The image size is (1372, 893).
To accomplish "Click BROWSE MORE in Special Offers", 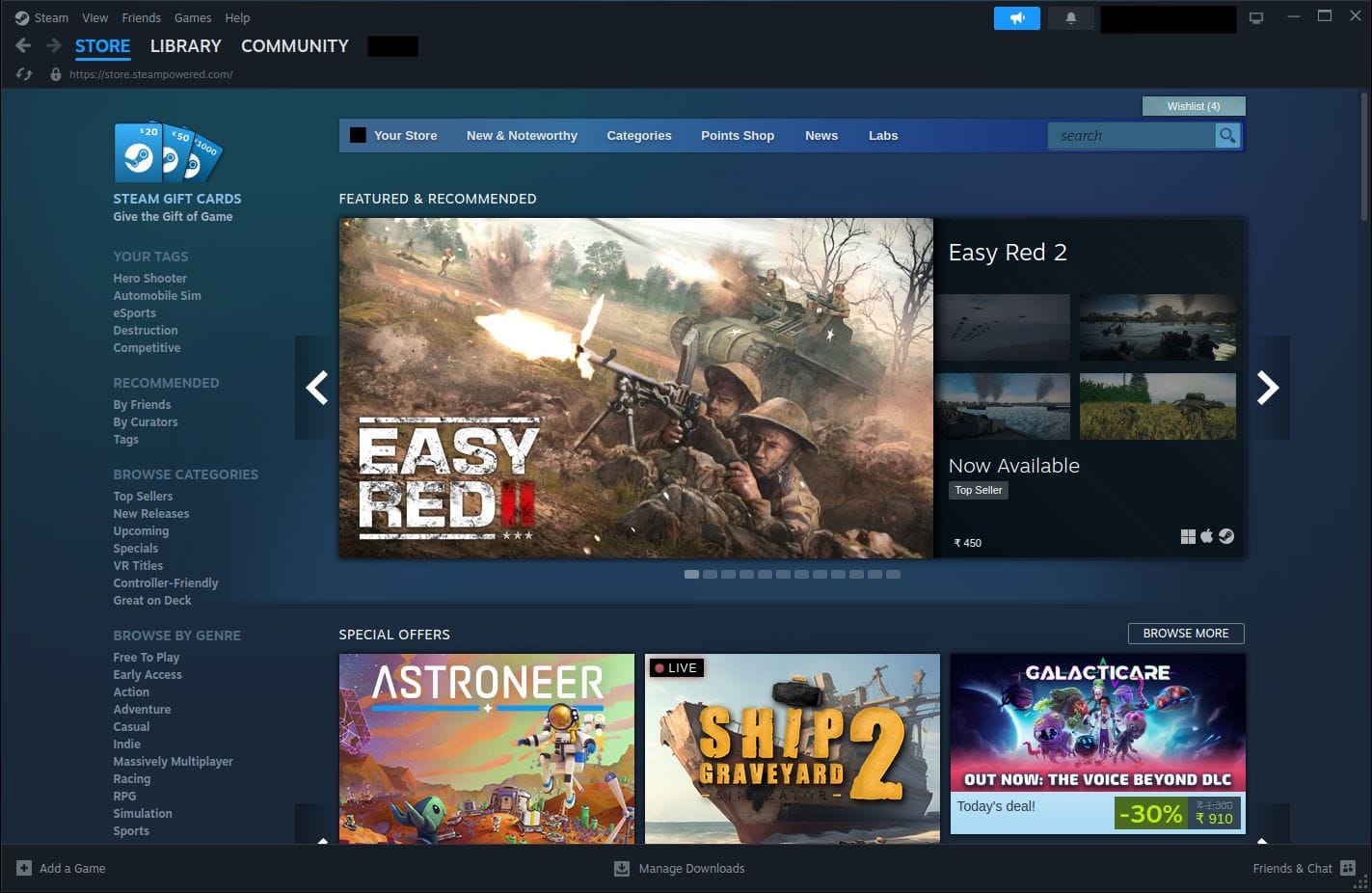I will (x=1186, y=634).
